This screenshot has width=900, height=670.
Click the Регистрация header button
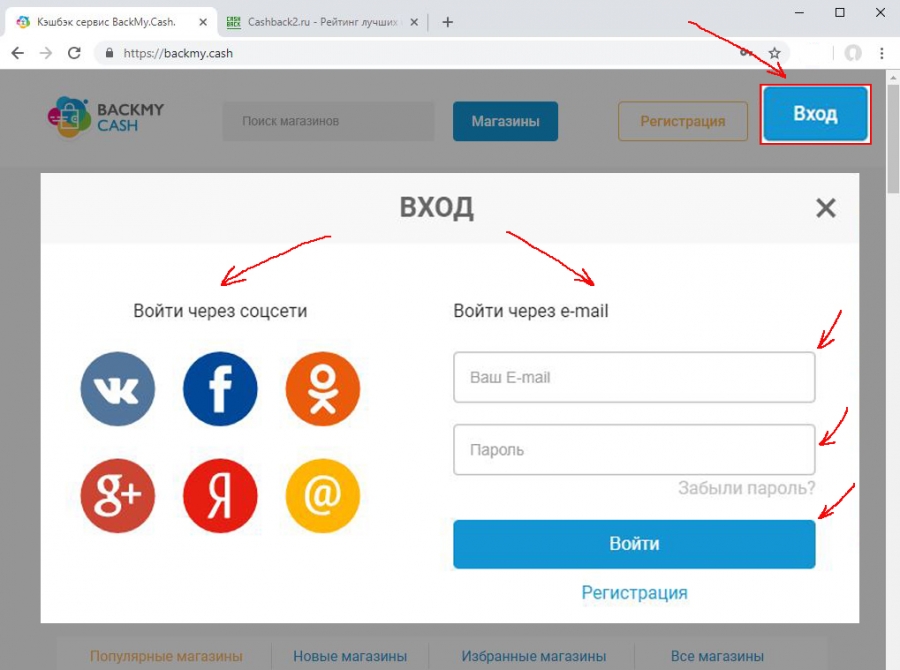[x=682, y=121]
